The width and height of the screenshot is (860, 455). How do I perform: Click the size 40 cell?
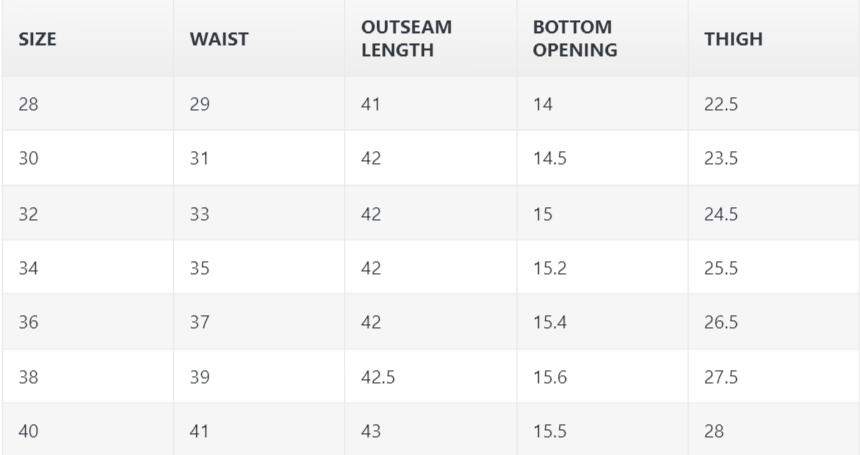[28, 431]
